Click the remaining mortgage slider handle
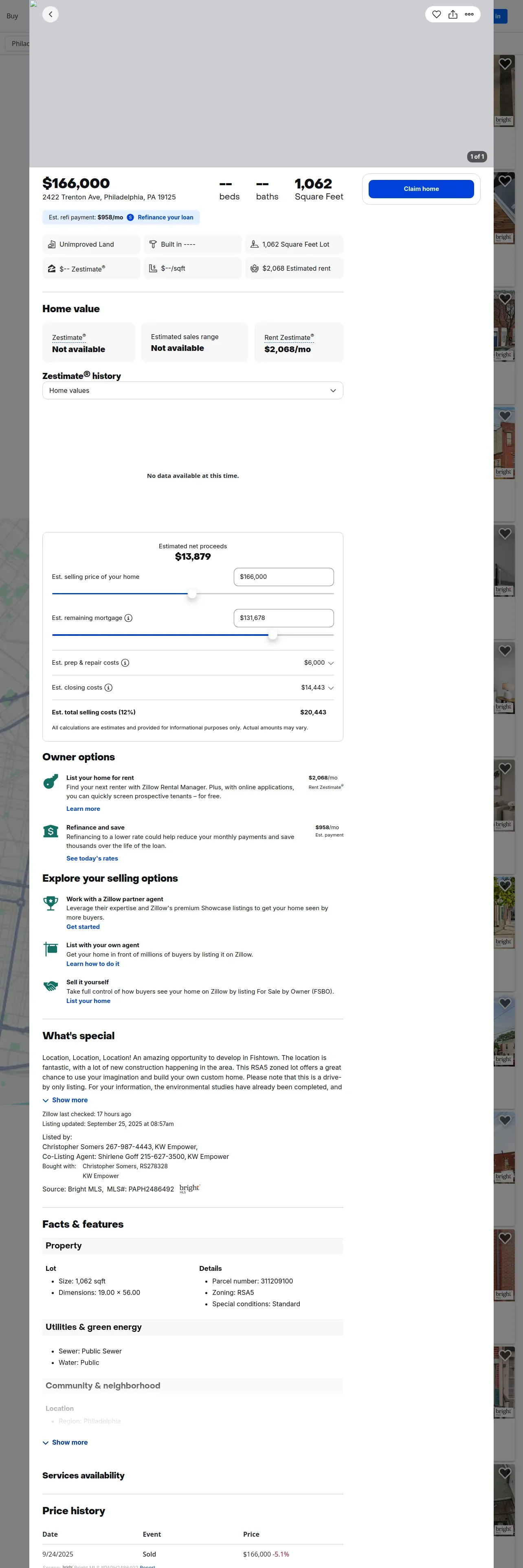This screenshot has height=1568, width=523. click(273, 635)
